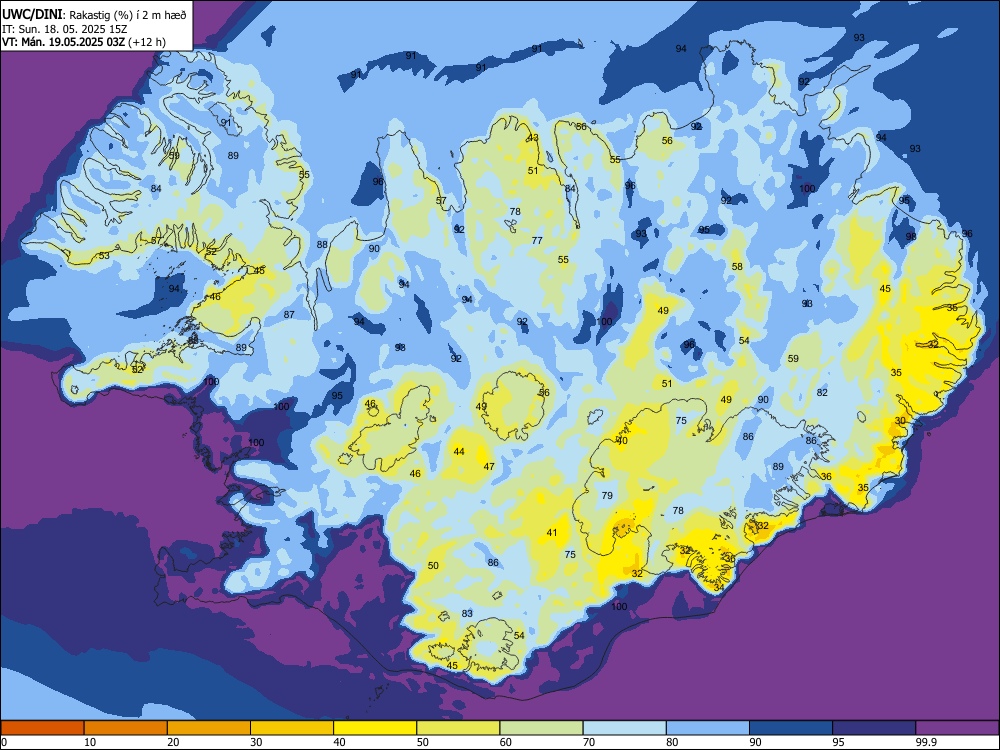Select the orange 10–20 legend color band

(x=126, y=728)
